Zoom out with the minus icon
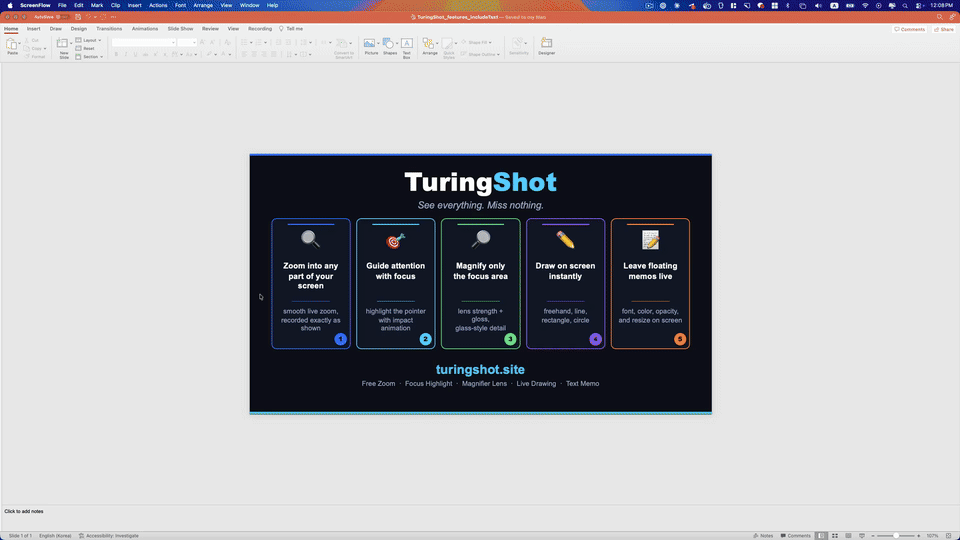 point(873,536)
